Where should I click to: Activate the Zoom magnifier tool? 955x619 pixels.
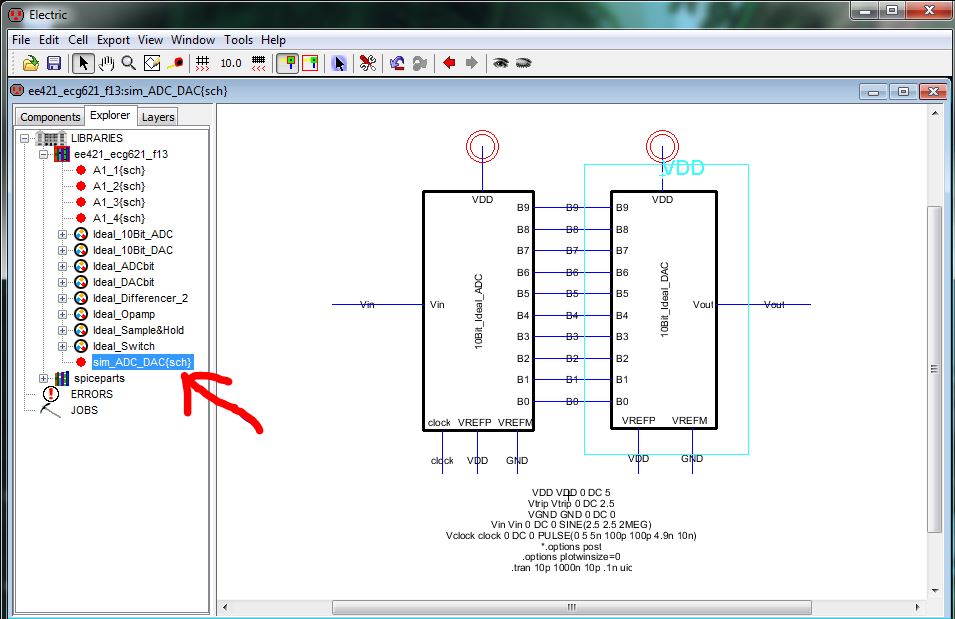(x=129, y=63)
